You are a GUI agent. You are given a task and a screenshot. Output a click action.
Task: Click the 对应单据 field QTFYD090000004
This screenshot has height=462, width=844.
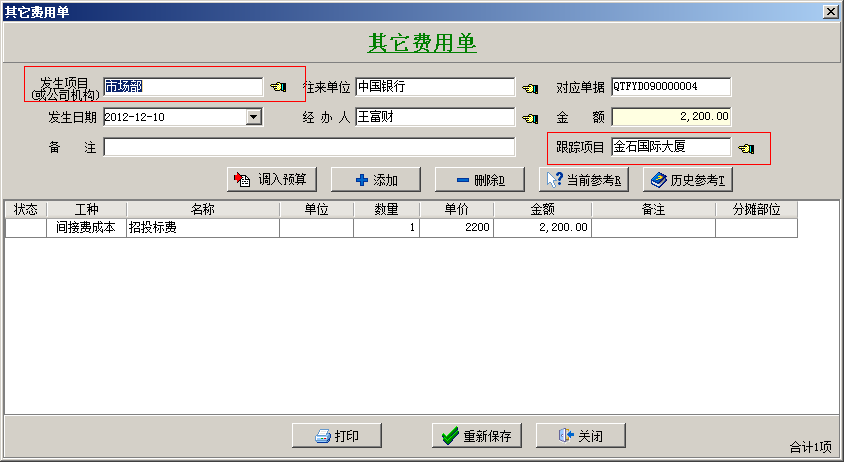[671, 87]
